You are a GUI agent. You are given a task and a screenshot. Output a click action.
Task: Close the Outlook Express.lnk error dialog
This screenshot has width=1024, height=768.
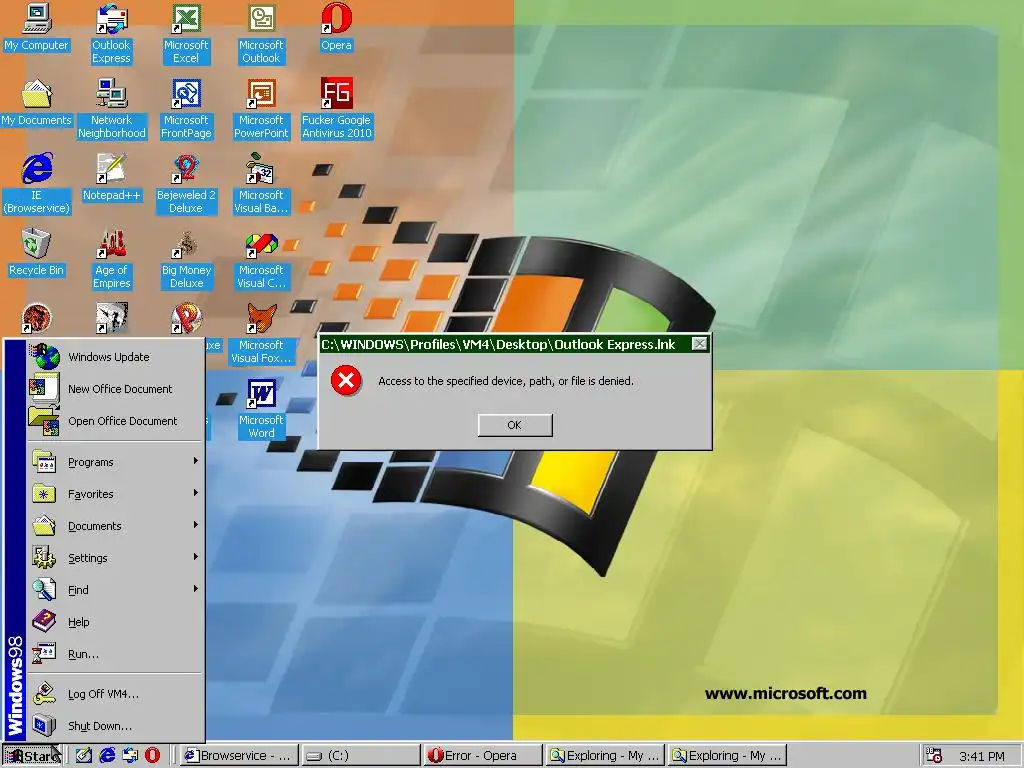699,344
